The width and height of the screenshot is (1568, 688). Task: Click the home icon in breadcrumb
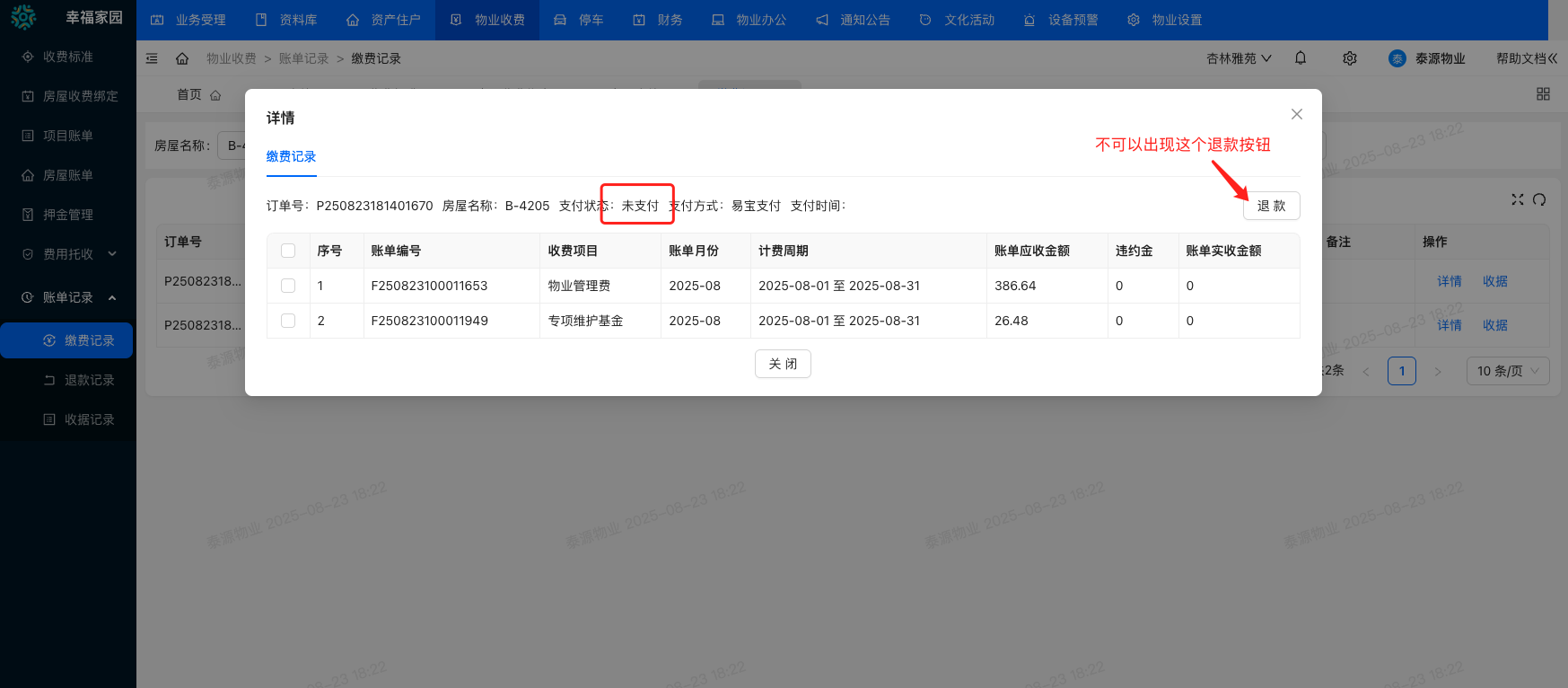pos(182,58)
